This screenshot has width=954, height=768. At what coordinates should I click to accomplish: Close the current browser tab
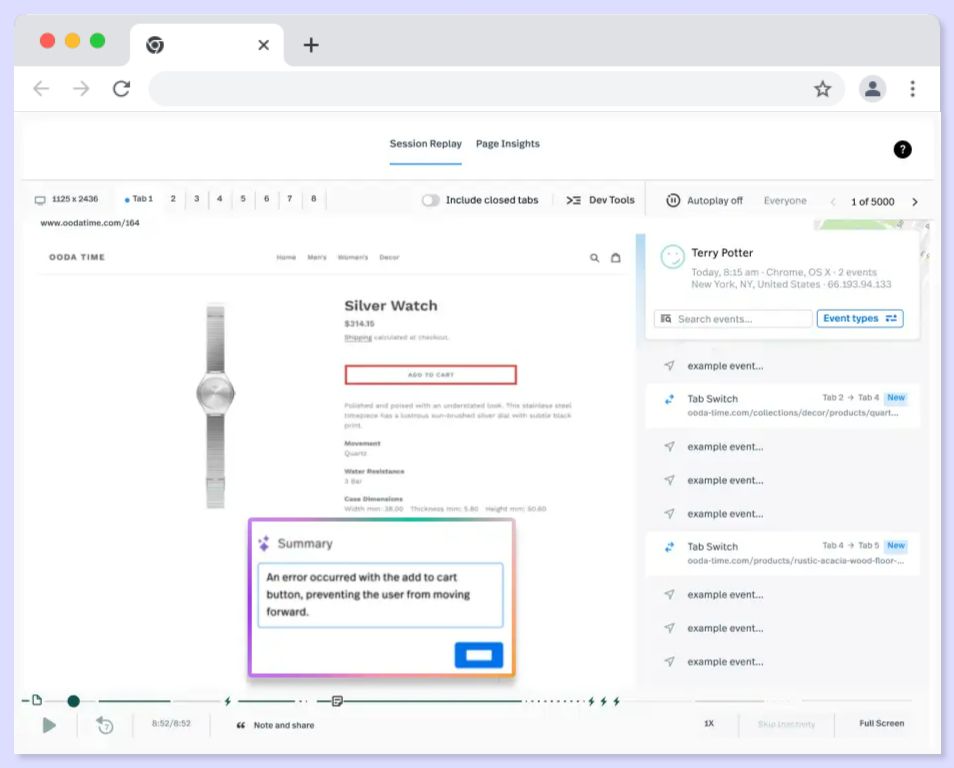263,45
